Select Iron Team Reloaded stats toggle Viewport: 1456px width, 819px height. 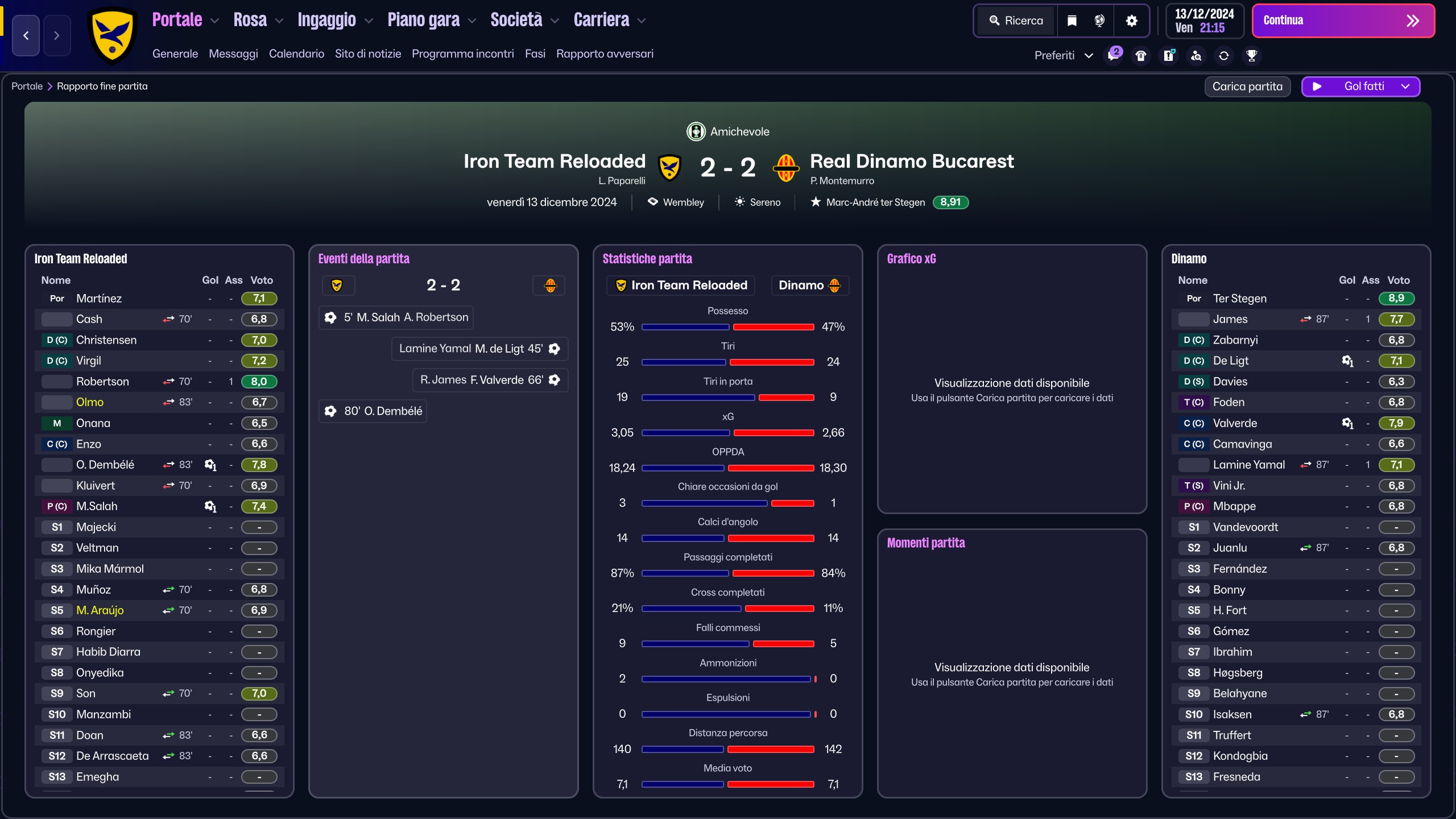681,286
